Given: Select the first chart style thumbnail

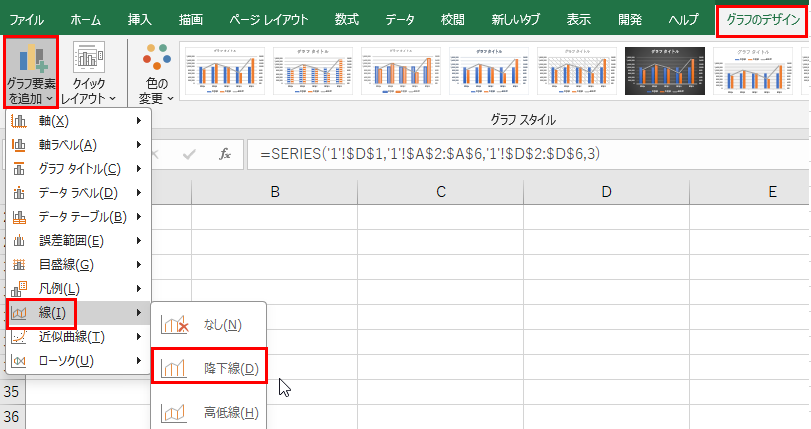Looking at the screenshot, I should (x=220, y=71).
